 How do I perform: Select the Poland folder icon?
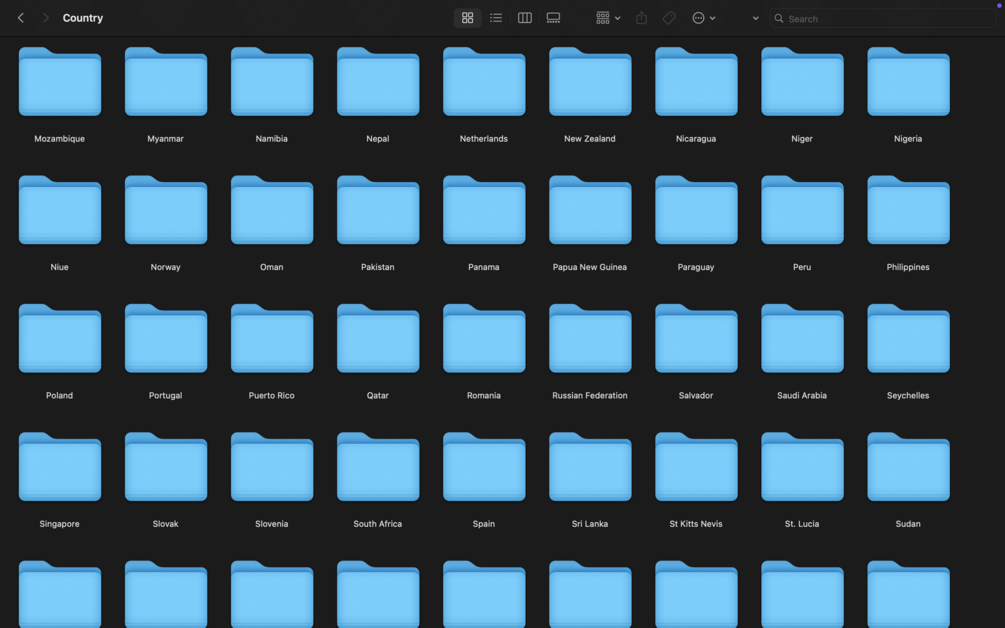(60, 338)
